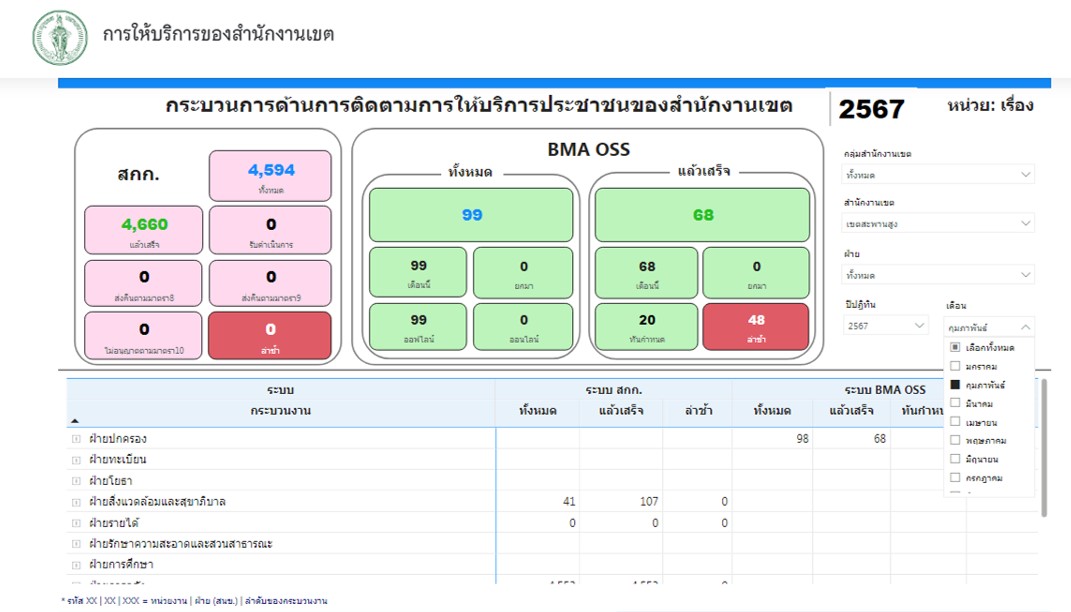This screenshot has height=612, width=1071.
Task: Click the ออนไลน์ 0 card
Action: pos(523,326)
